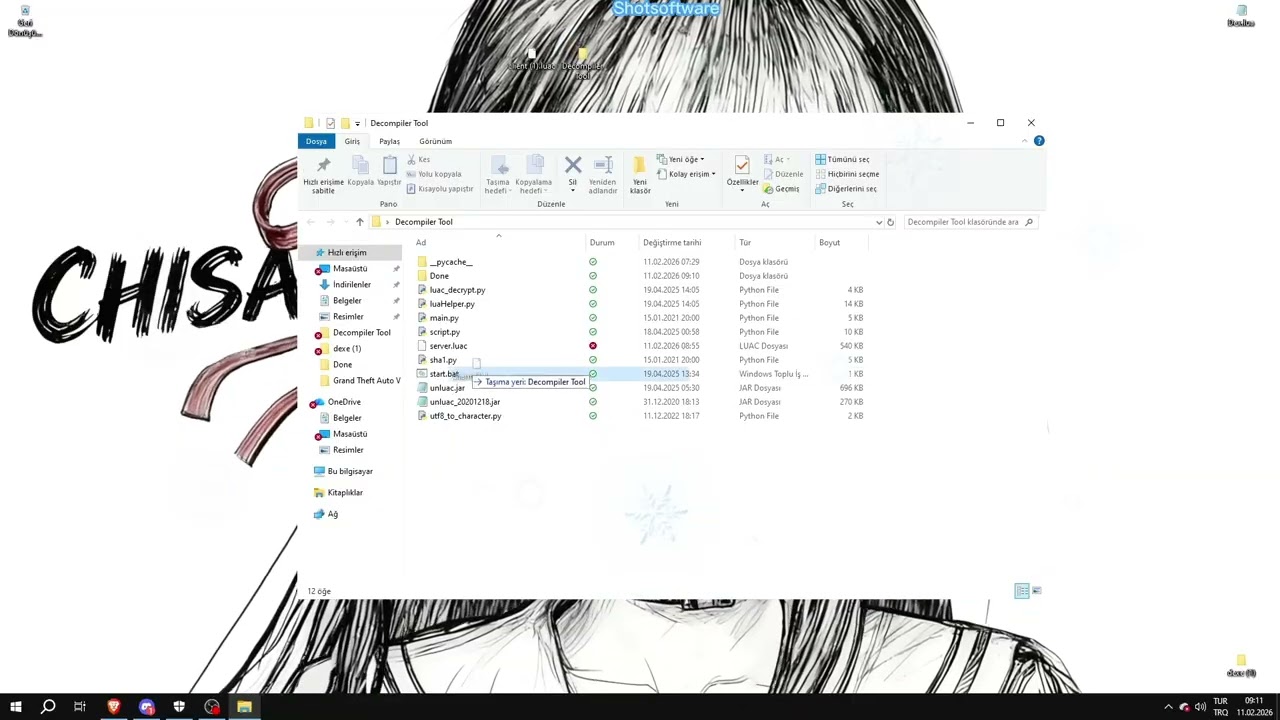The width and height of the screenshot is (1280, 720).
Task: Click Tümünü seç in the ribbon
Action: (842, 159)
